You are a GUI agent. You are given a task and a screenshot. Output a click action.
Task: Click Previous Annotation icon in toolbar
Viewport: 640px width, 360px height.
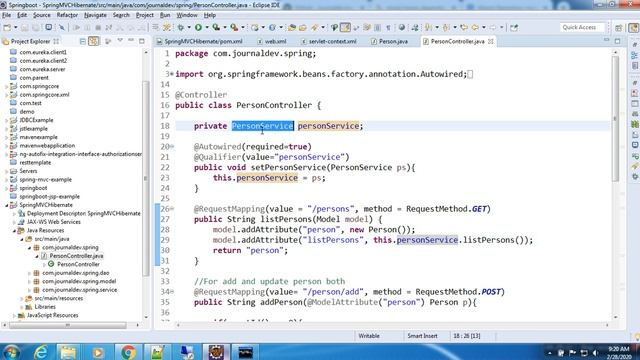(446, 27)
